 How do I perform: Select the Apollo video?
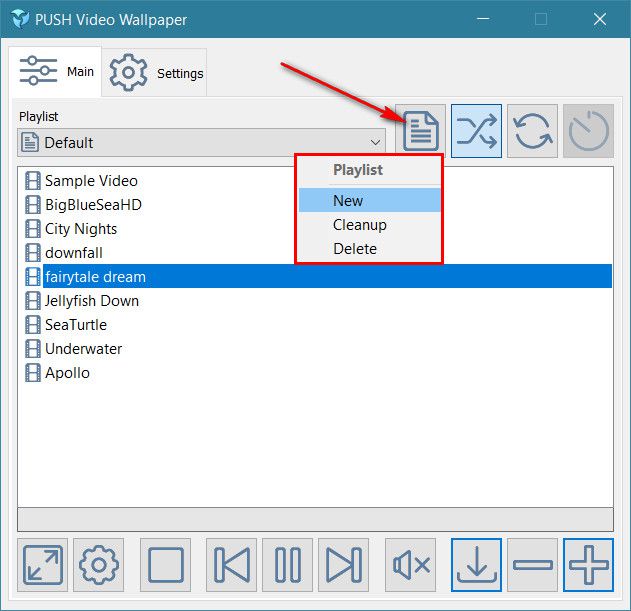tap(67, 373)
